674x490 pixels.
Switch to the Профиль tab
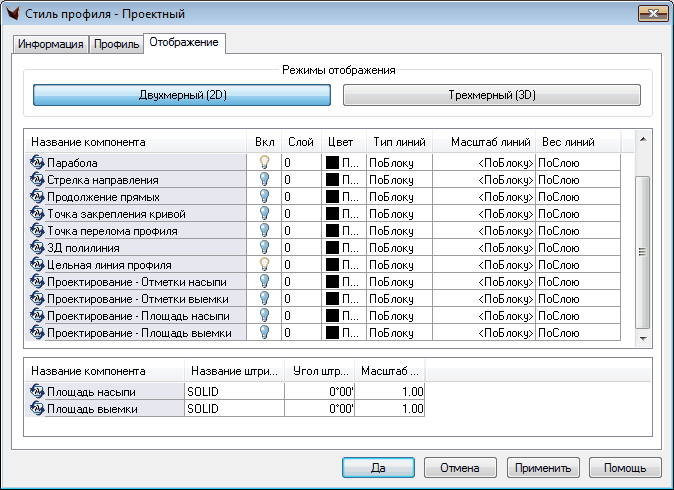click(116, 44)
